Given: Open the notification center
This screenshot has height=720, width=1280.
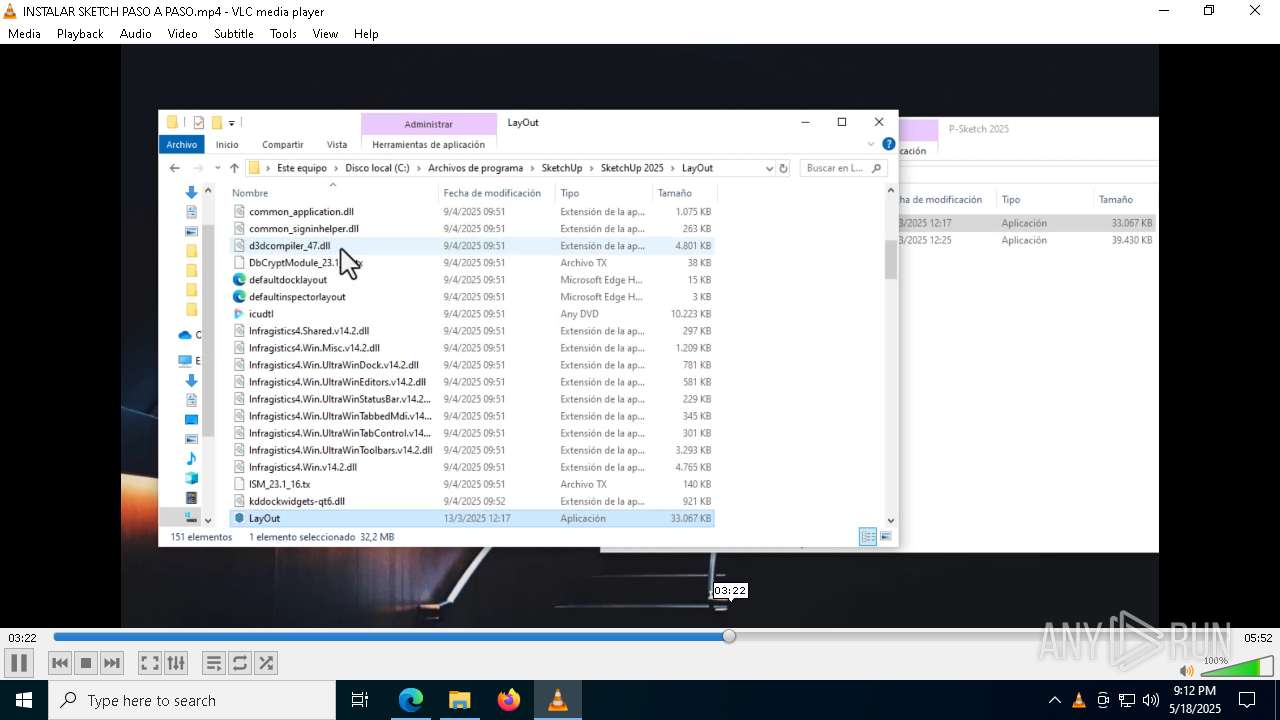Looking at the screenshot, I should pos(1247,700).
